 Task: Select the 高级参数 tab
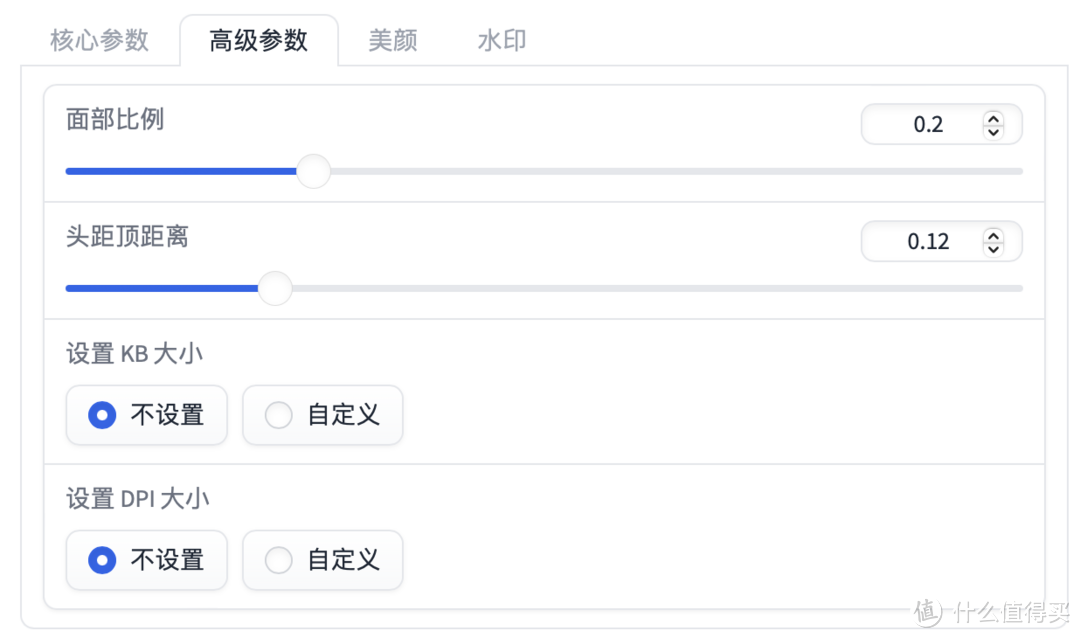[x=257, y=40]
